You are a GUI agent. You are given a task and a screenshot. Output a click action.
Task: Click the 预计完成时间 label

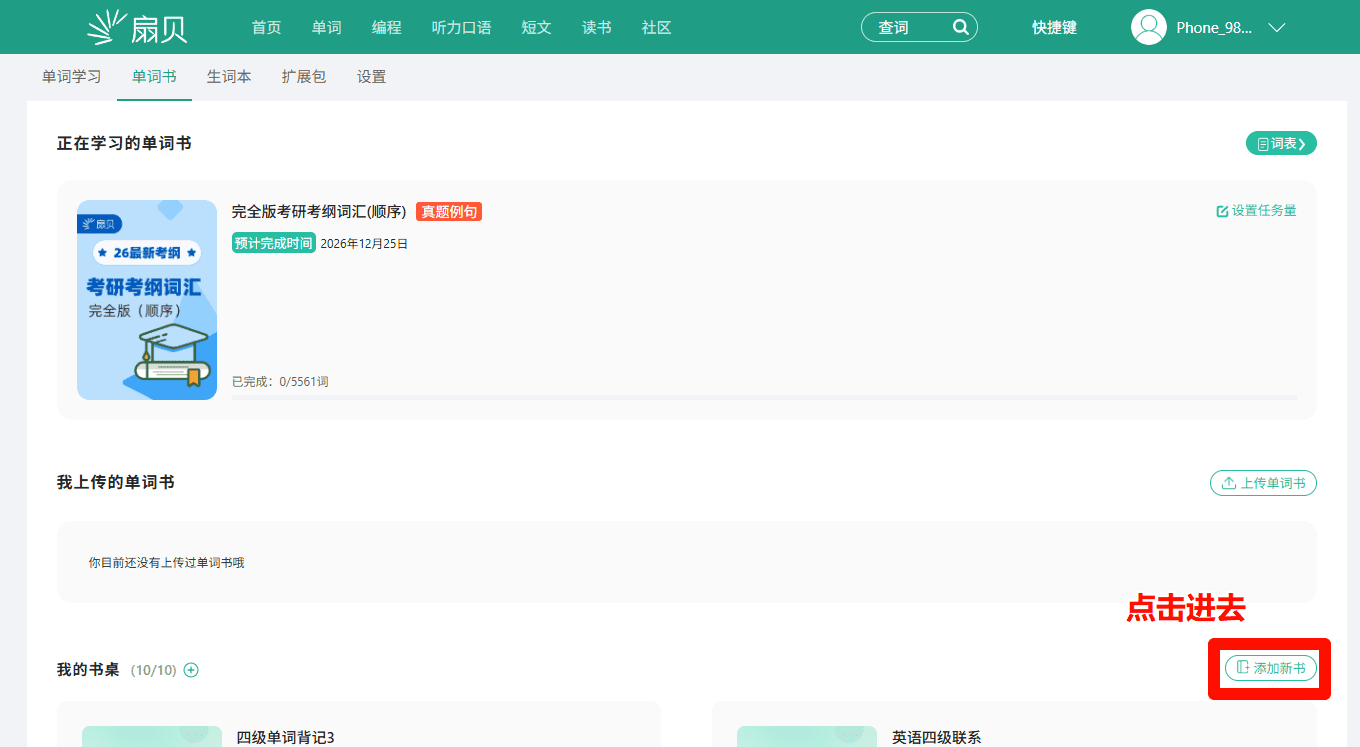[274, 243]
